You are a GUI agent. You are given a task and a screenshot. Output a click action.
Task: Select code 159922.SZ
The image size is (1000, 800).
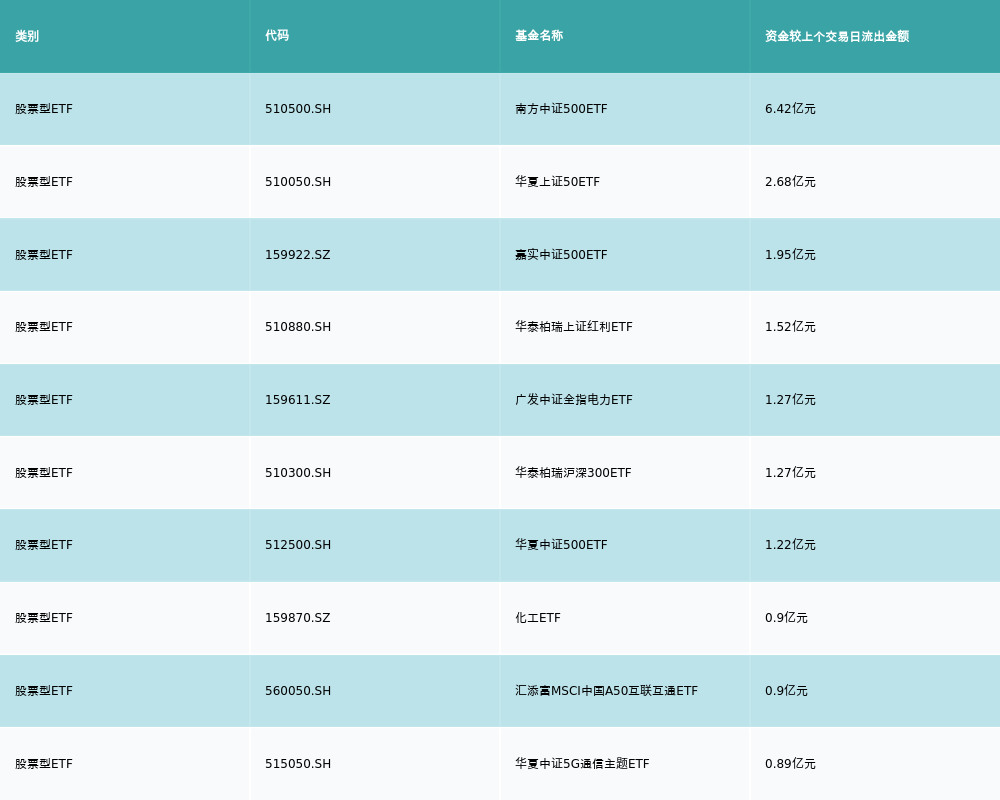[x=298, y=255]
